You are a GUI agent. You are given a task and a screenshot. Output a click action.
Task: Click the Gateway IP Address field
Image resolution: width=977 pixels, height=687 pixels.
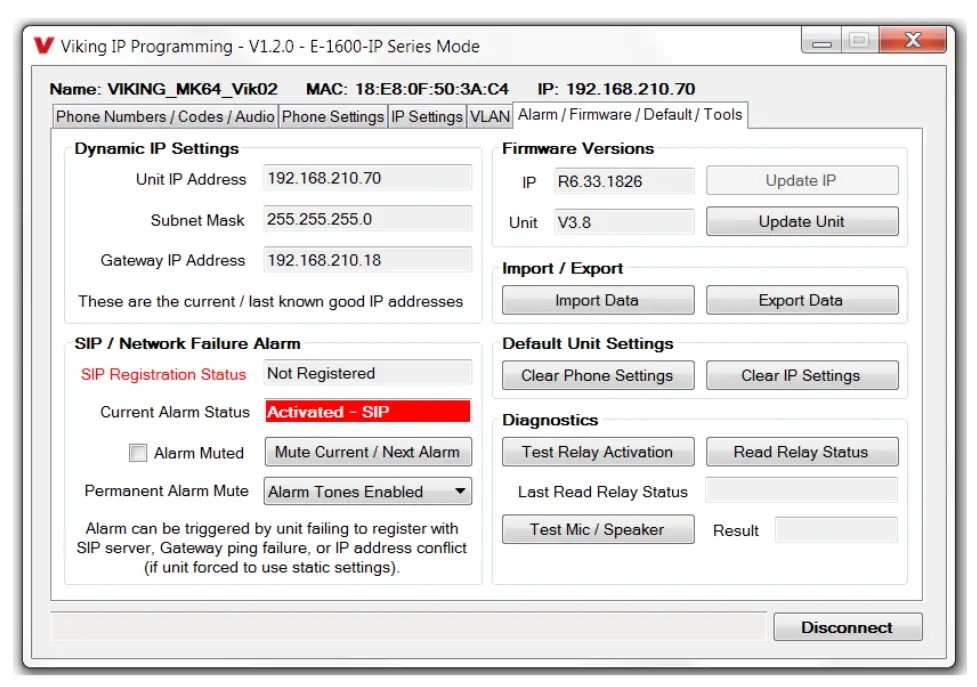pyautogui.click(x=368, y=260)
